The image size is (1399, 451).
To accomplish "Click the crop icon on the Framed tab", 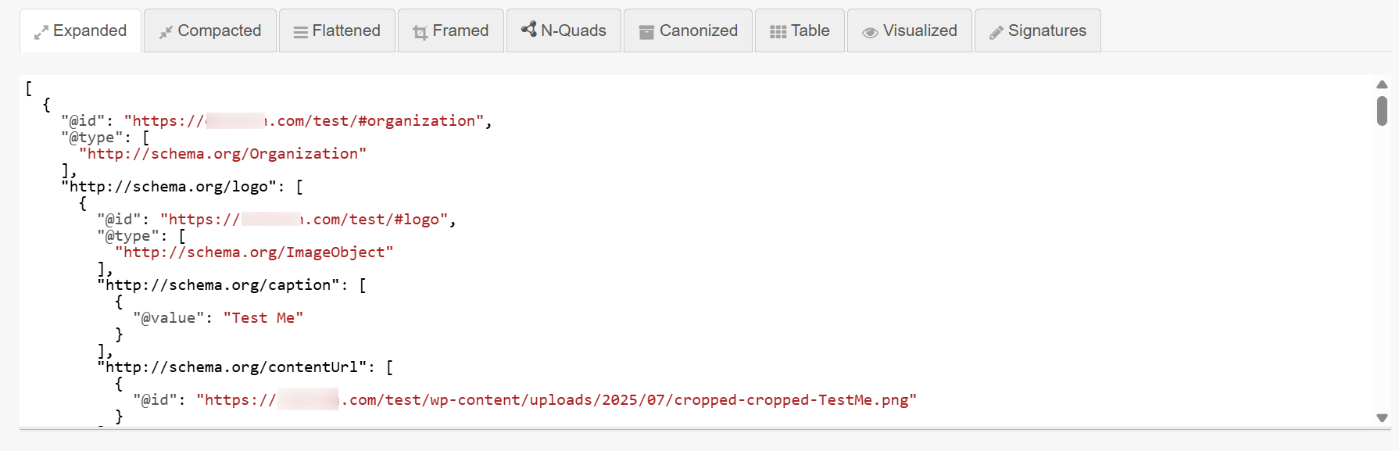I will 420,32.
